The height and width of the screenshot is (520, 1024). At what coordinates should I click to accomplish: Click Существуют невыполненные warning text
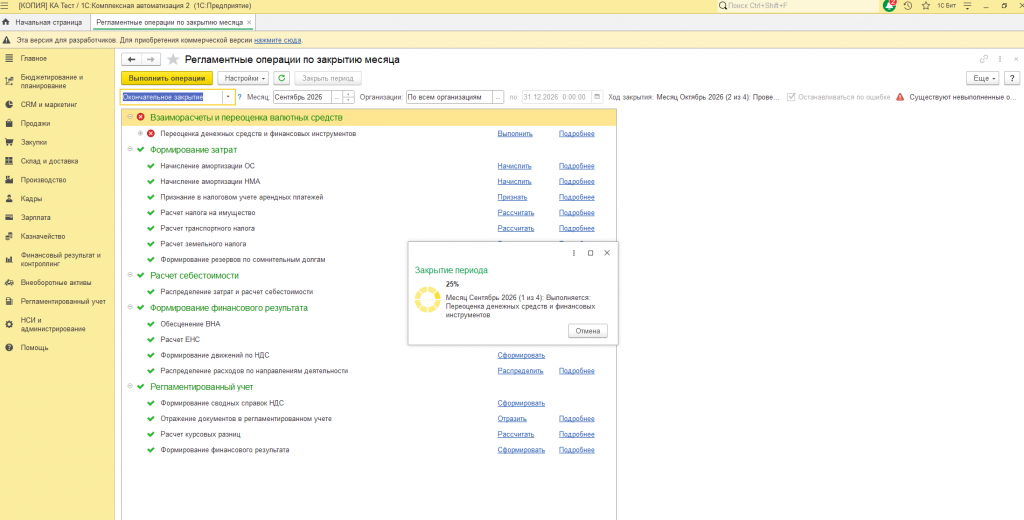coord(963,97)
